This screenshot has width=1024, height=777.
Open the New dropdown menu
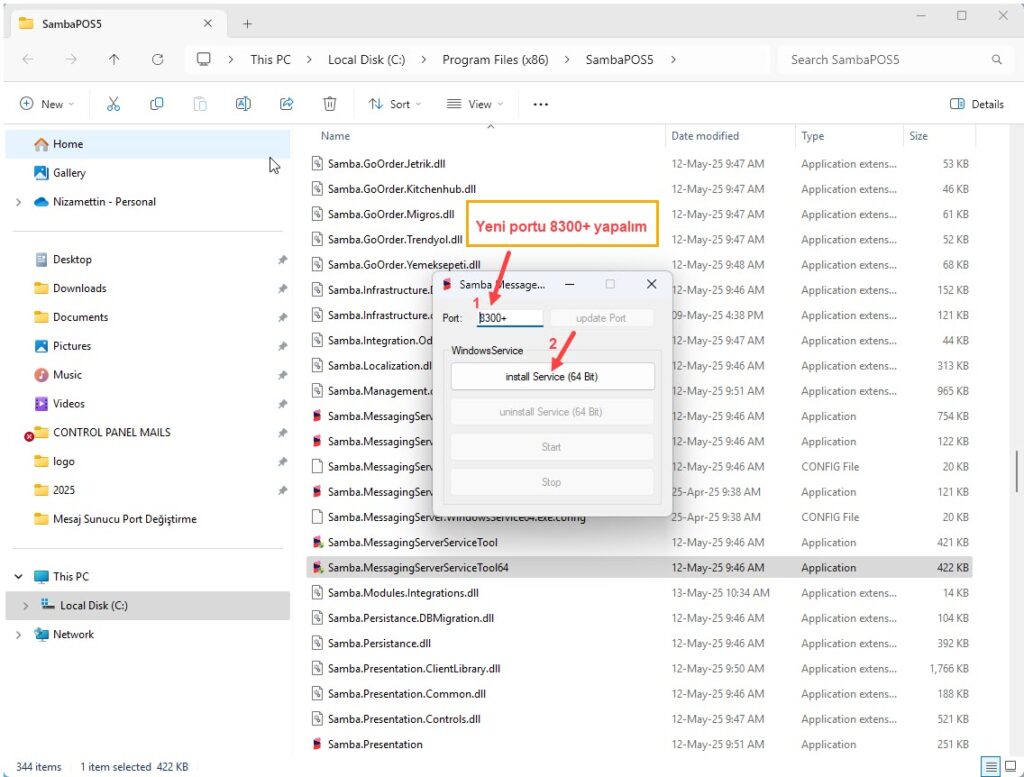46,104
